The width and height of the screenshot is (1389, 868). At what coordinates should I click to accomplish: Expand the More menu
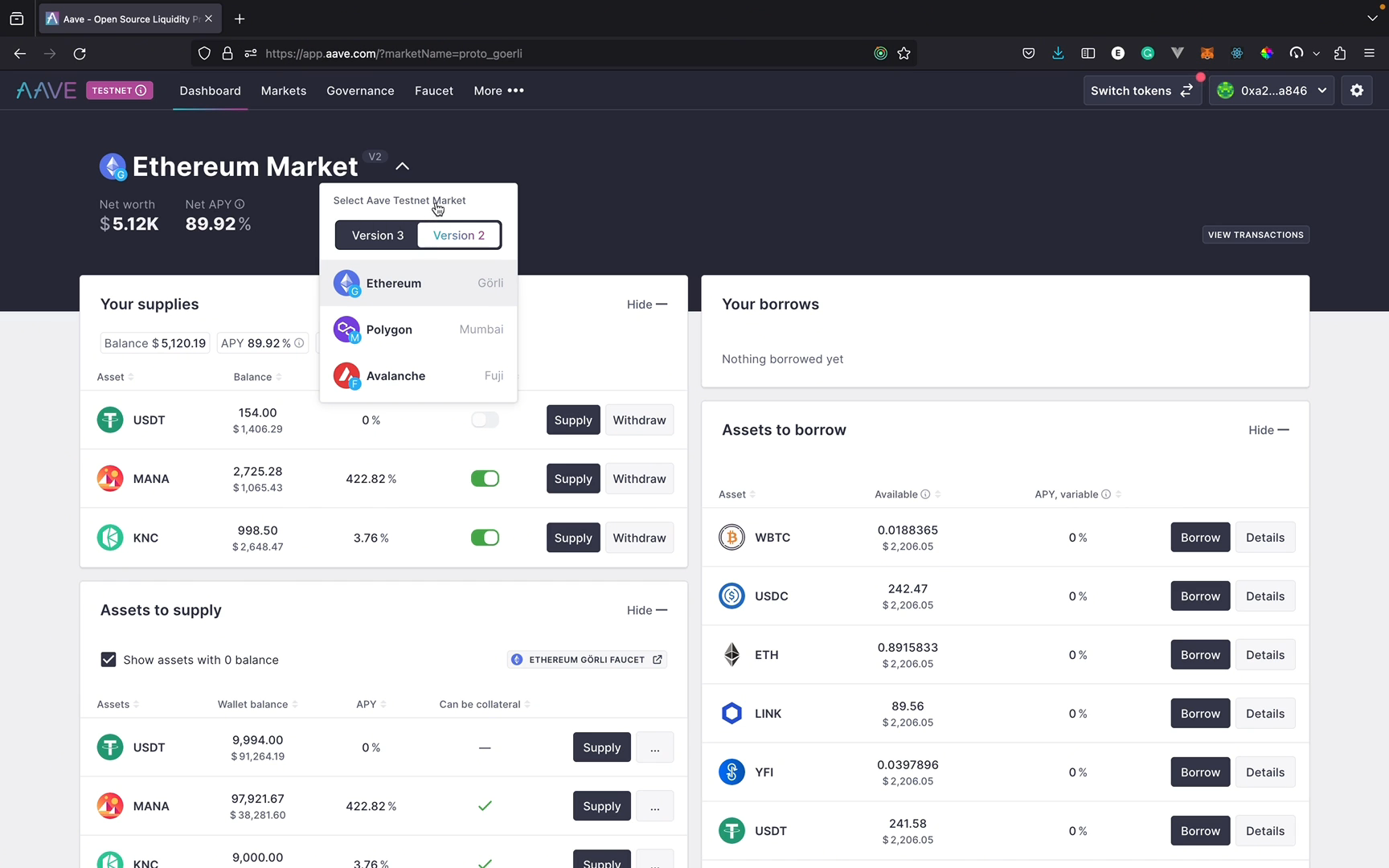498,91
